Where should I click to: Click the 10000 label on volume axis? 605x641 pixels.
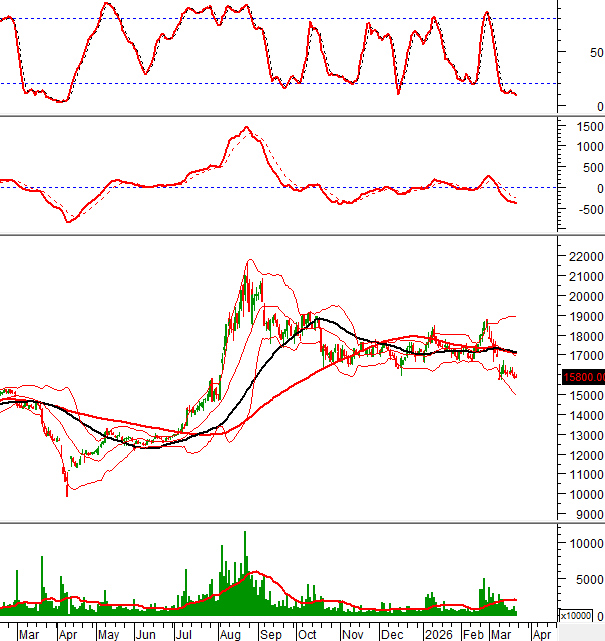pyautogui.click(x=582, y=544)
